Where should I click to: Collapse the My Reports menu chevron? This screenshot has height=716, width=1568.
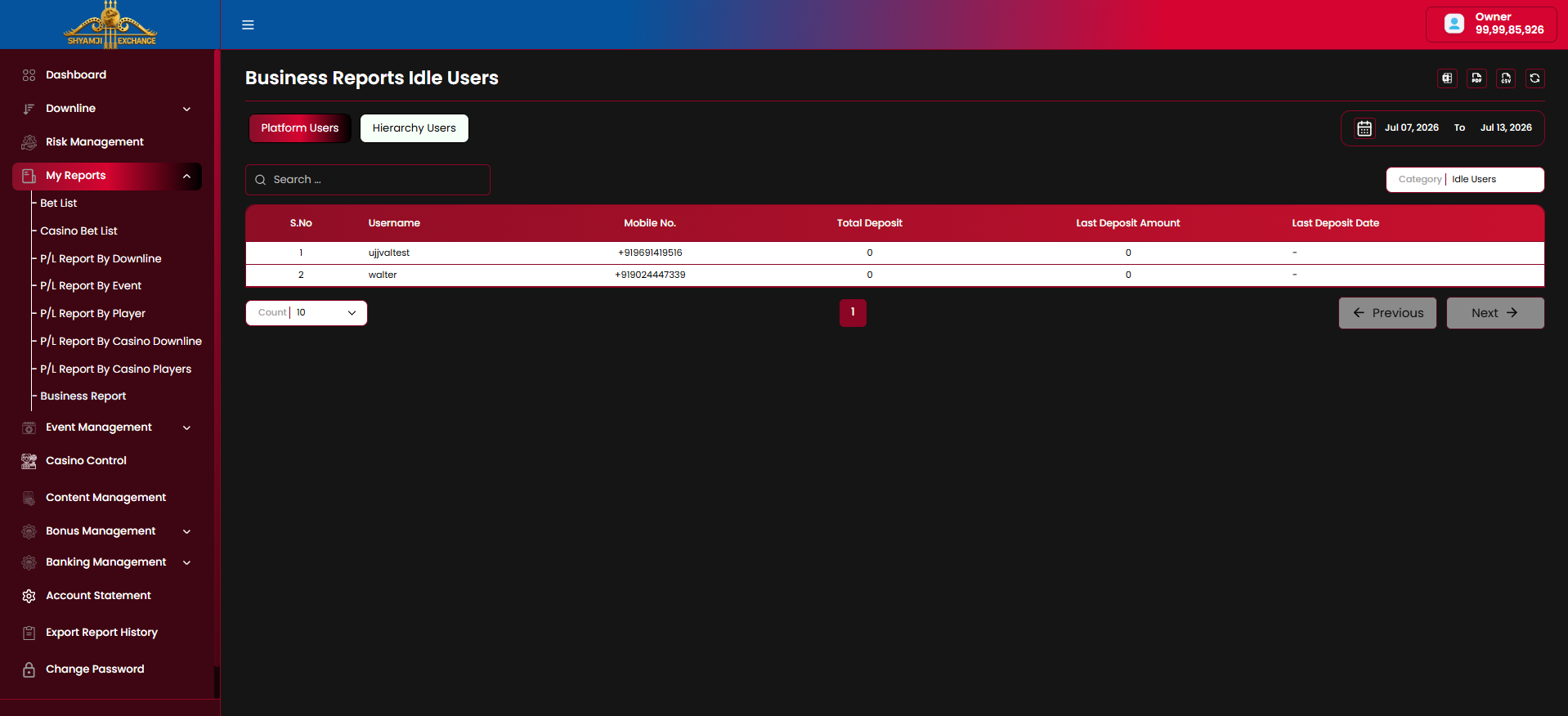(186, 176)
